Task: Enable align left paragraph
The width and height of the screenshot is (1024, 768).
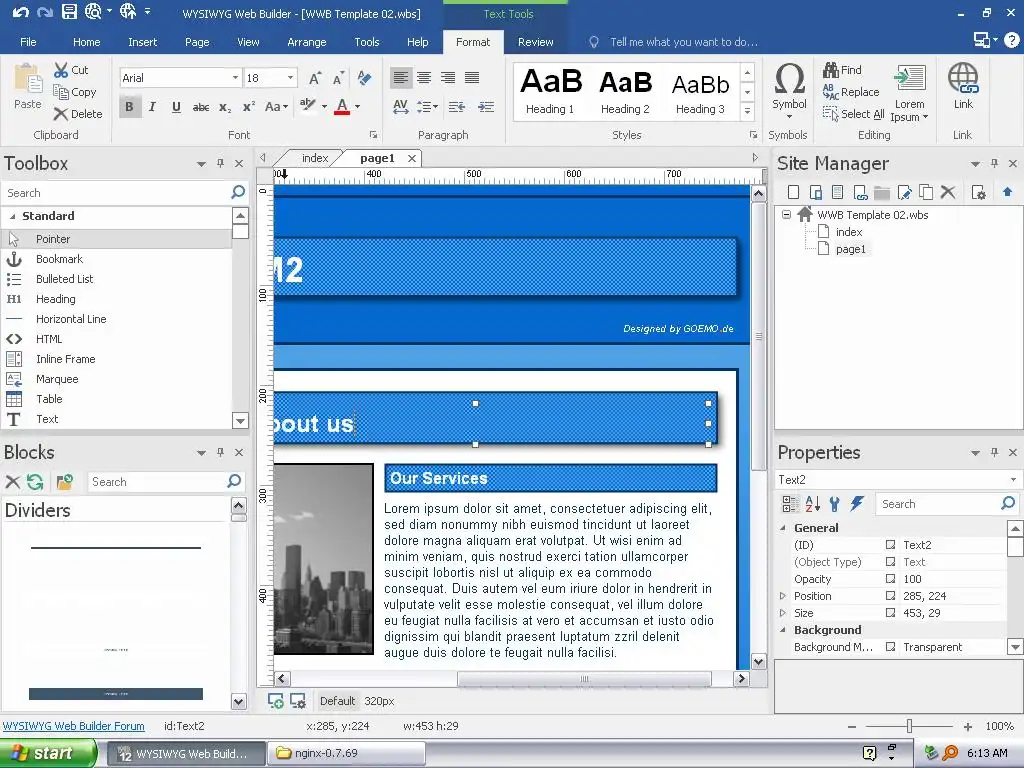Action: (x=400, y=78)
